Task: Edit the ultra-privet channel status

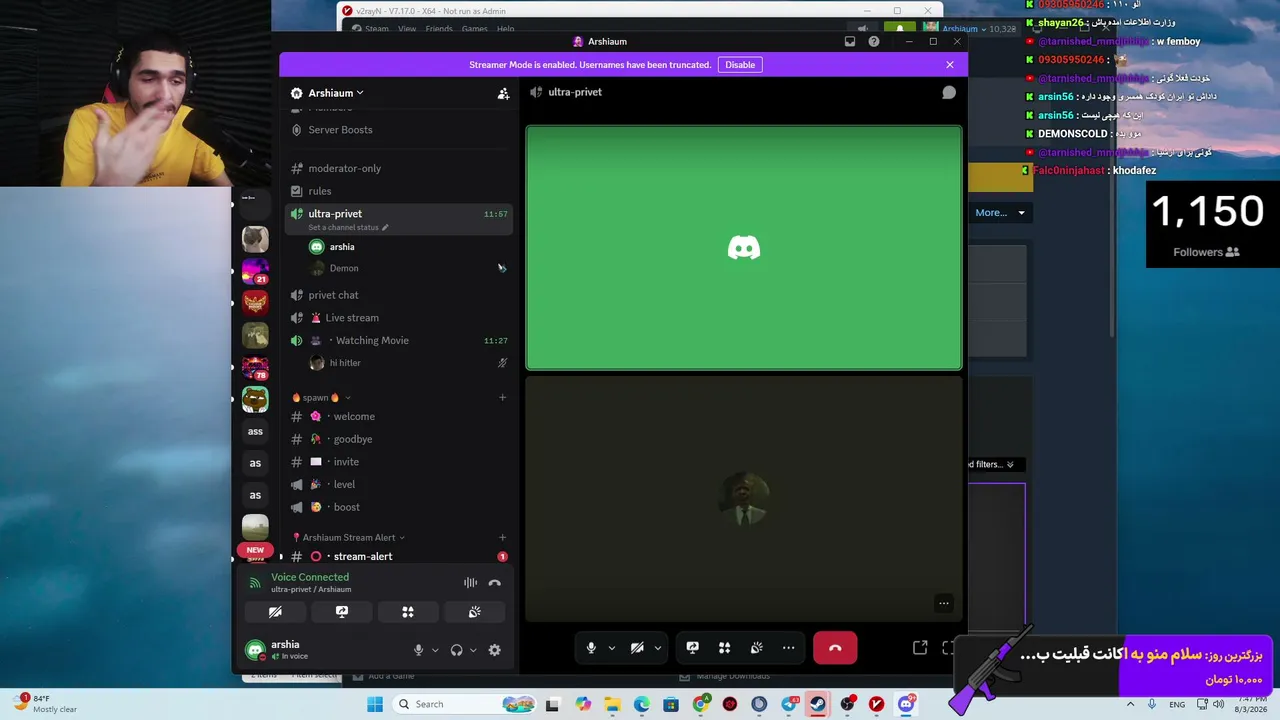Action: point(348,227)
